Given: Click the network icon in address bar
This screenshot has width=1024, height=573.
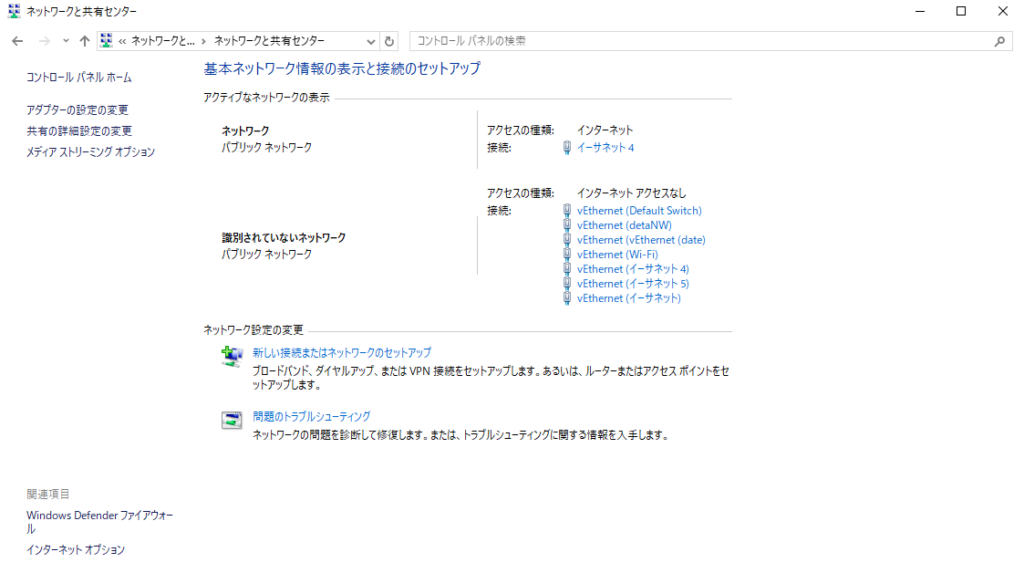Looking at the screenshot, I should point(106,41).
